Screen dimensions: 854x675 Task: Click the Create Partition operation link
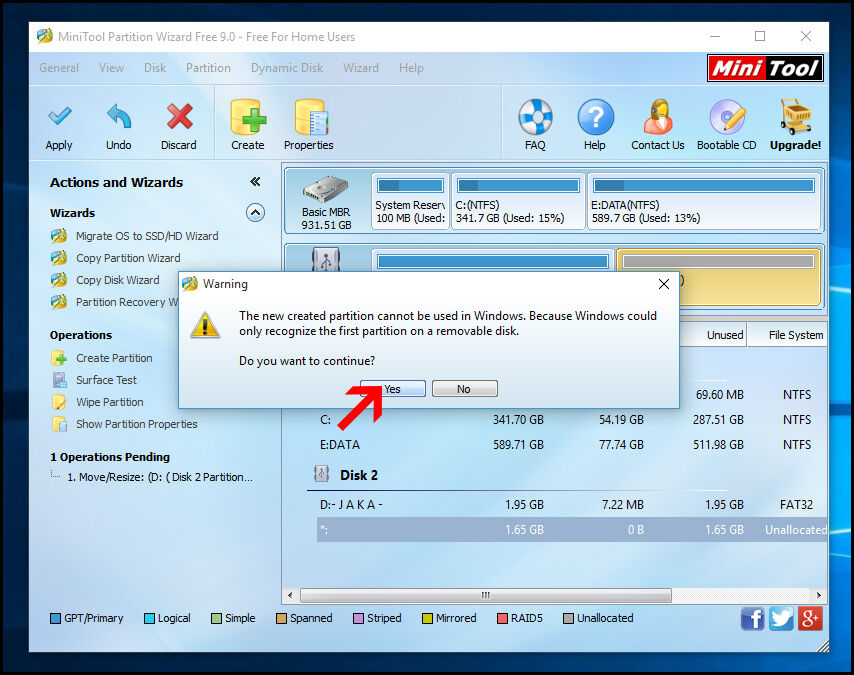click(x=114, y=358)
